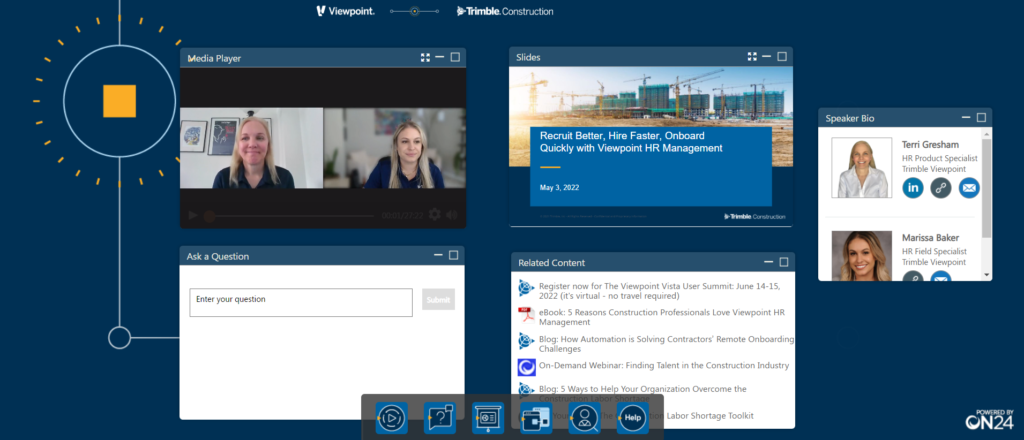Image resolution: width=1024 pixels, height=440 pixels.
Task: Expand Media Player to fullscreen
Action: [x=425, y=57]
